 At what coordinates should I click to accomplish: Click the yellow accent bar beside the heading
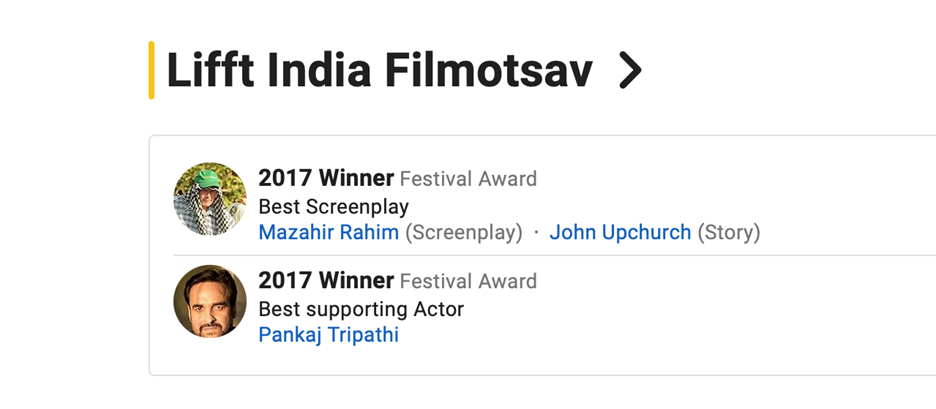[151, 70]
